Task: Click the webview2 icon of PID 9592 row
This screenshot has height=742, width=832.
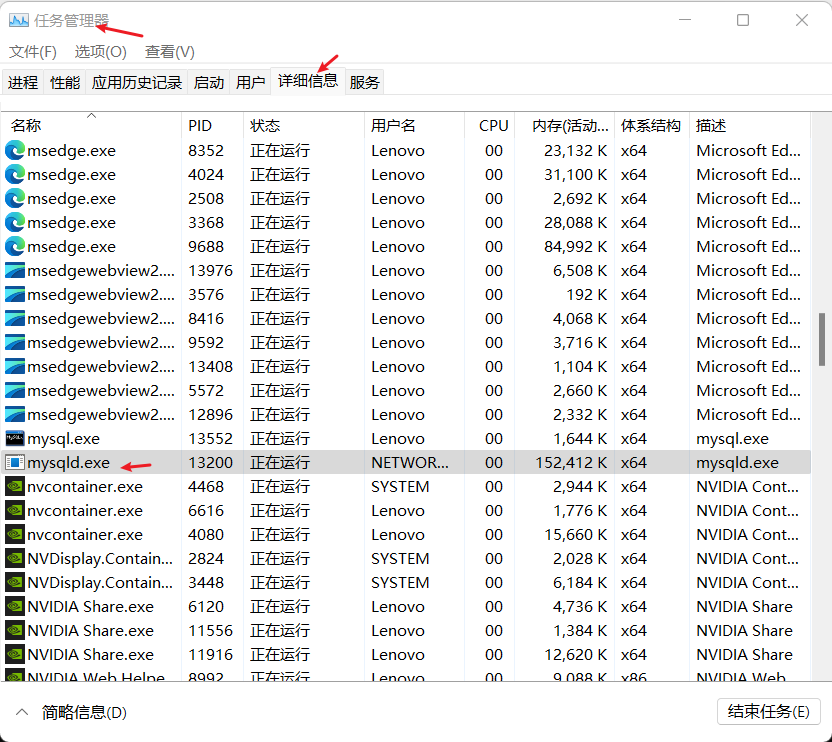Action: 15,343
